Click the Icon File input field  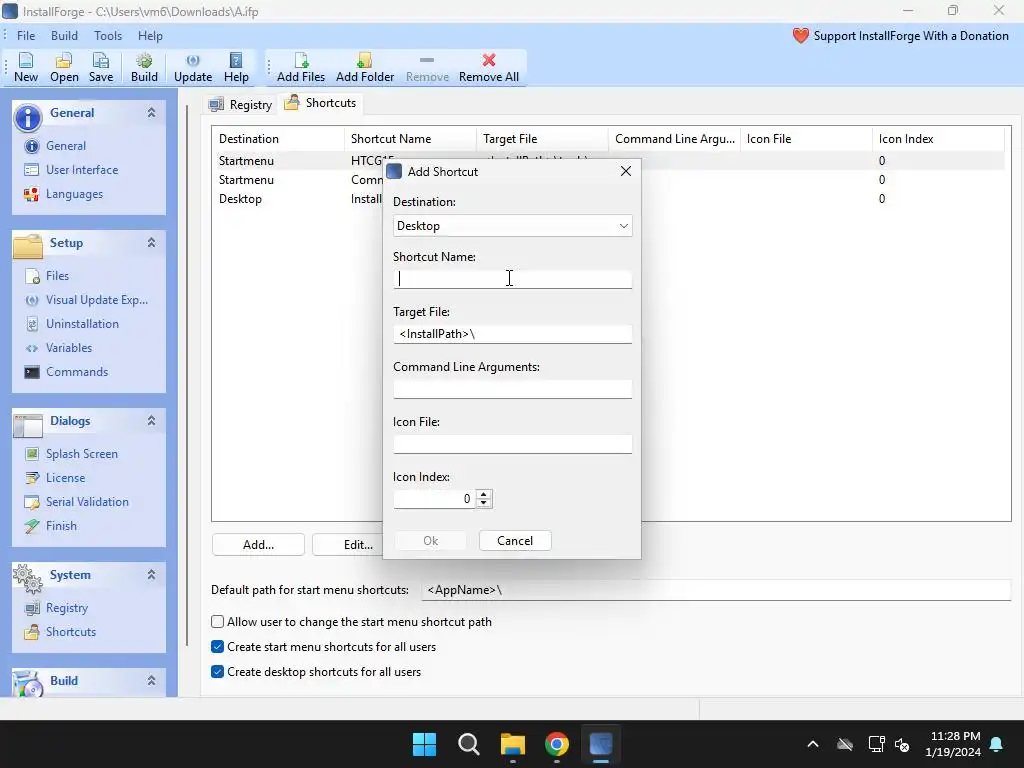coord(512,443)
